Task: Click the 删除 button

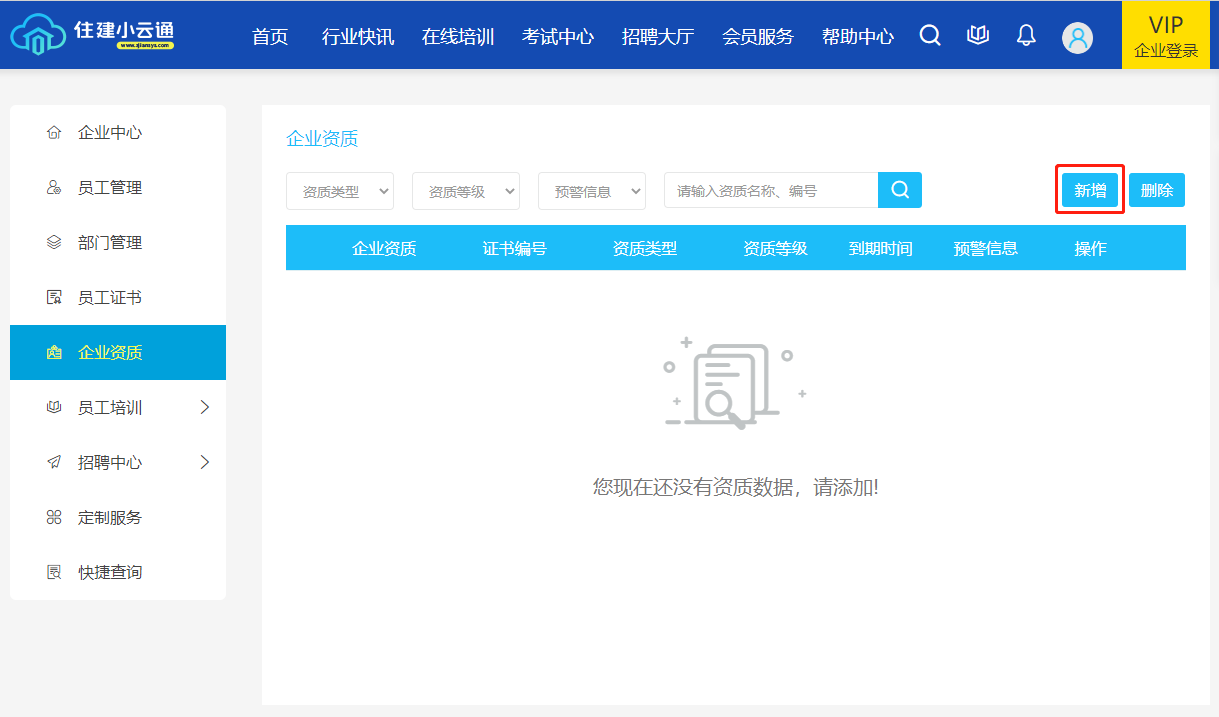Action: pos(1157,190)
